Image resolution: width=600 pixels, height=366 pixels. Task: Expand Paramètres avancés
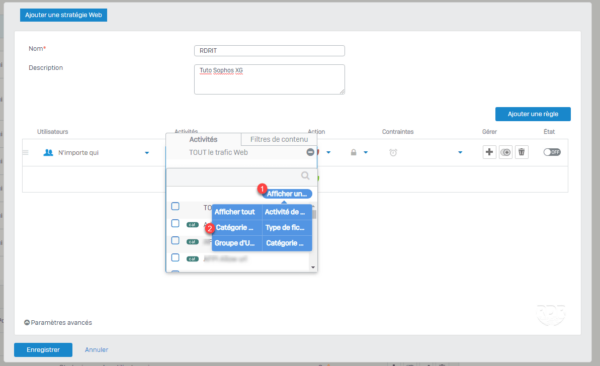point(58,322)
